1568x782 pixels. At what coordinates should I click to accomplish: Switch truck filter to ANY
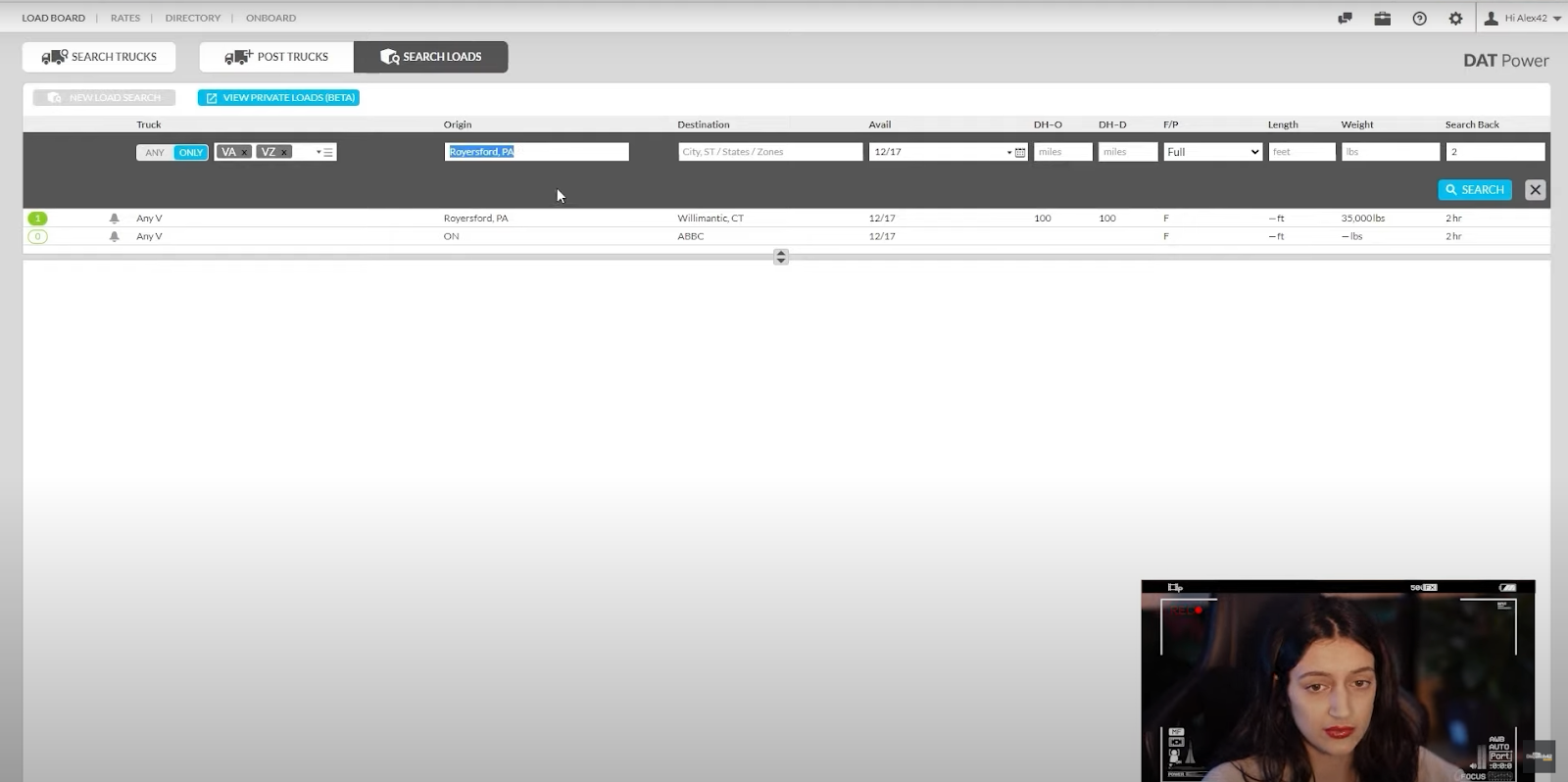tap(155, 153)
